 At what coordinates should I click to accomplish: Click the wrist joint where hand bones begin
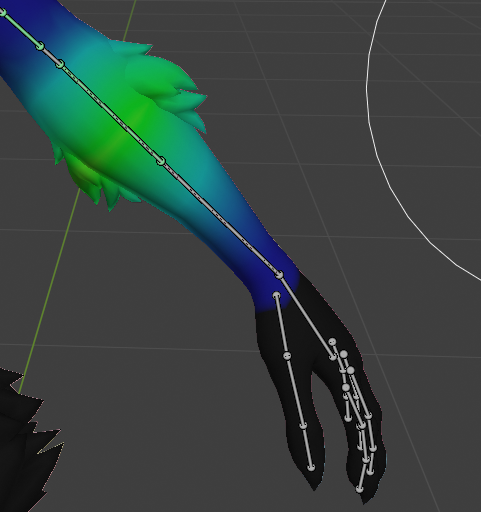coord(279,275)
